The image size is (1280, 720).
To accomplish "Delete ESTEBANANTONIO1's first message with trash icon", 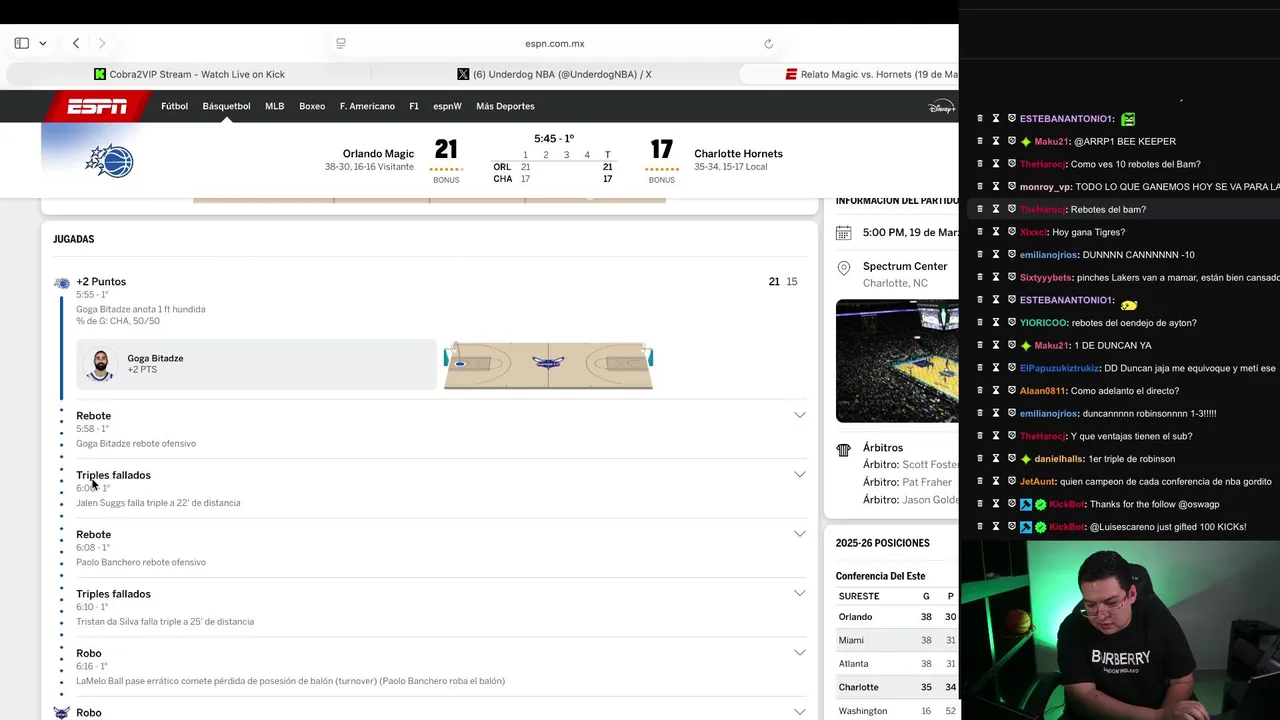I will click(x=980, y=118).
